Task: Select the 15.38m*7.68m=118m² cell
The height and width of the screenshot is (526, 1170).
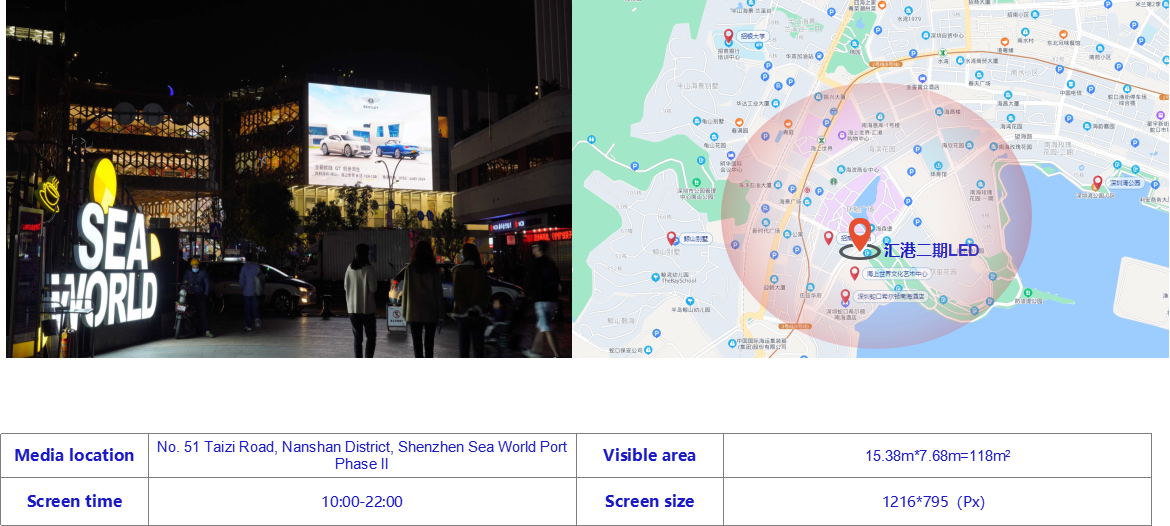Action: [x=937, y=455]
